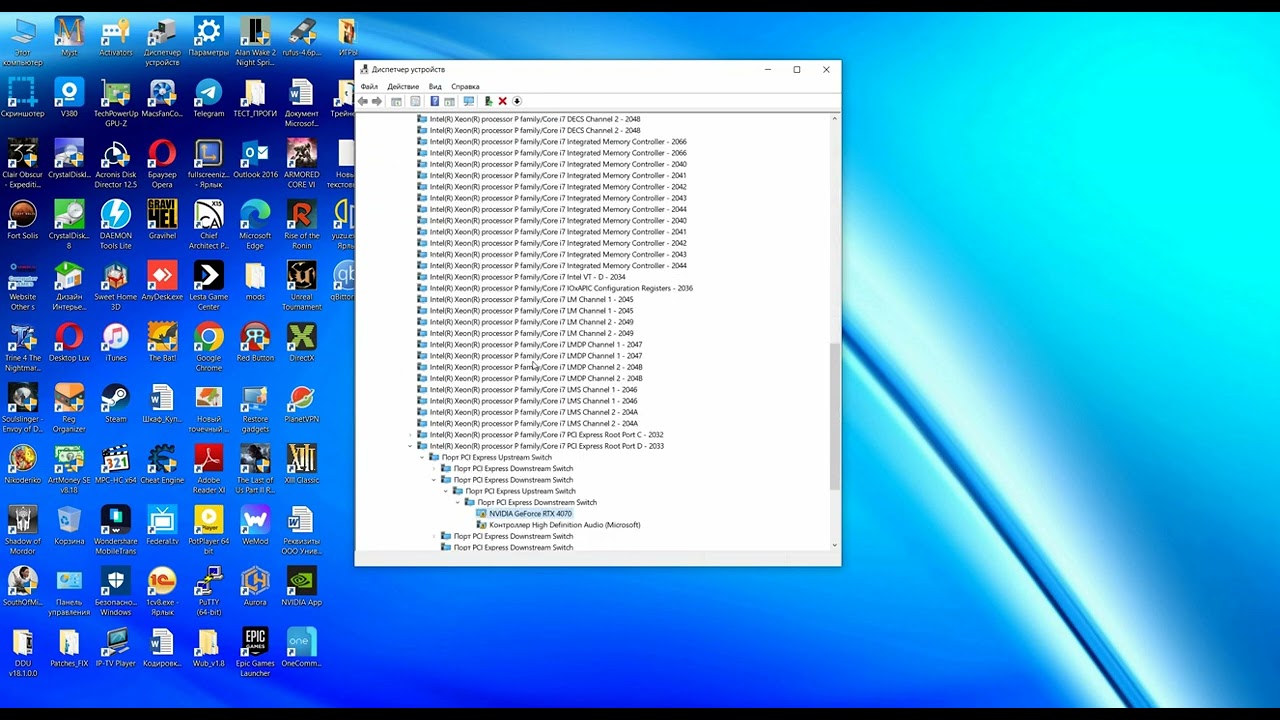Image resolution: width=1280 pixels, height=720 pixels.
Task: Select the Скриншотер desktop icon
Action: pos(22,98)
